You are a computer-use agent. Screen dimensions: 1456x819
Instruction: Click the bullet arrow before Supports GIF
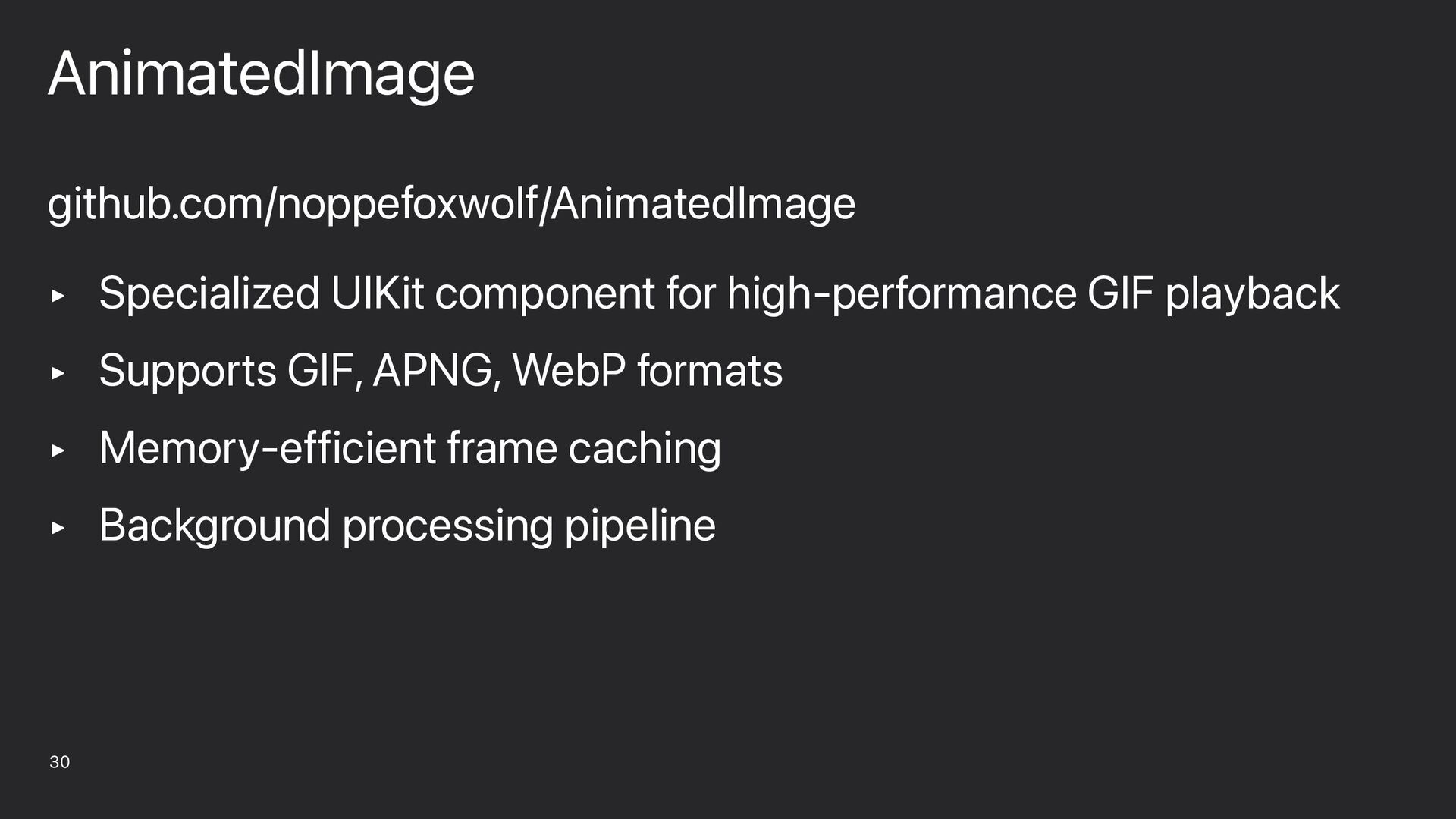pos(58,373)
